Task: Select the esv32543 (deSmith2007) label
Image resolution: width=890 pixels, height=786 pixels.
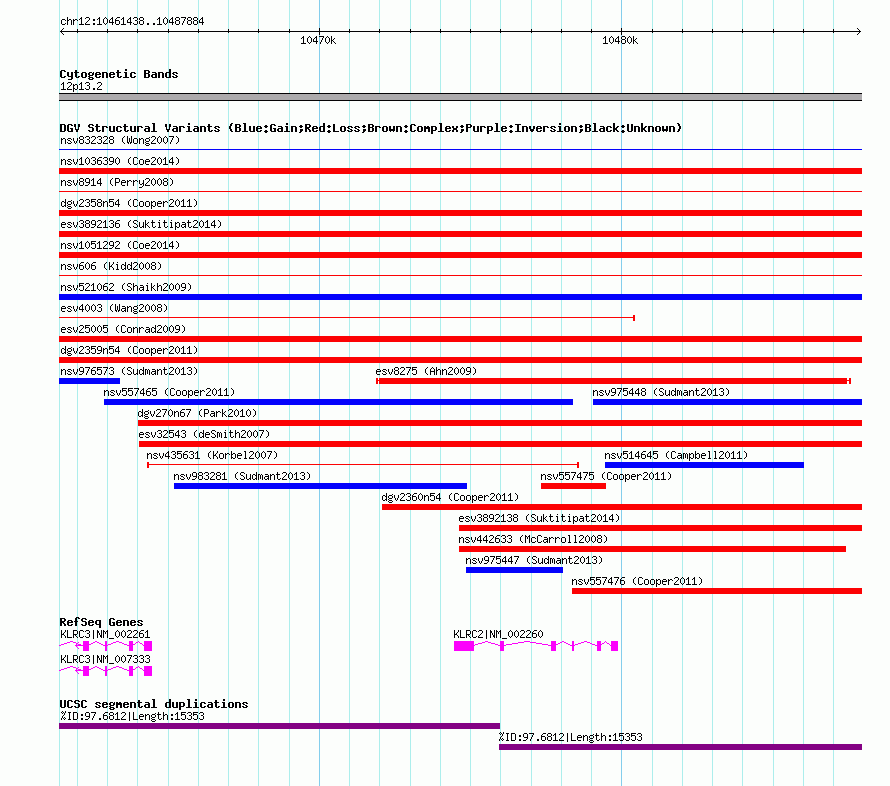Action: [x=204, y=434]
